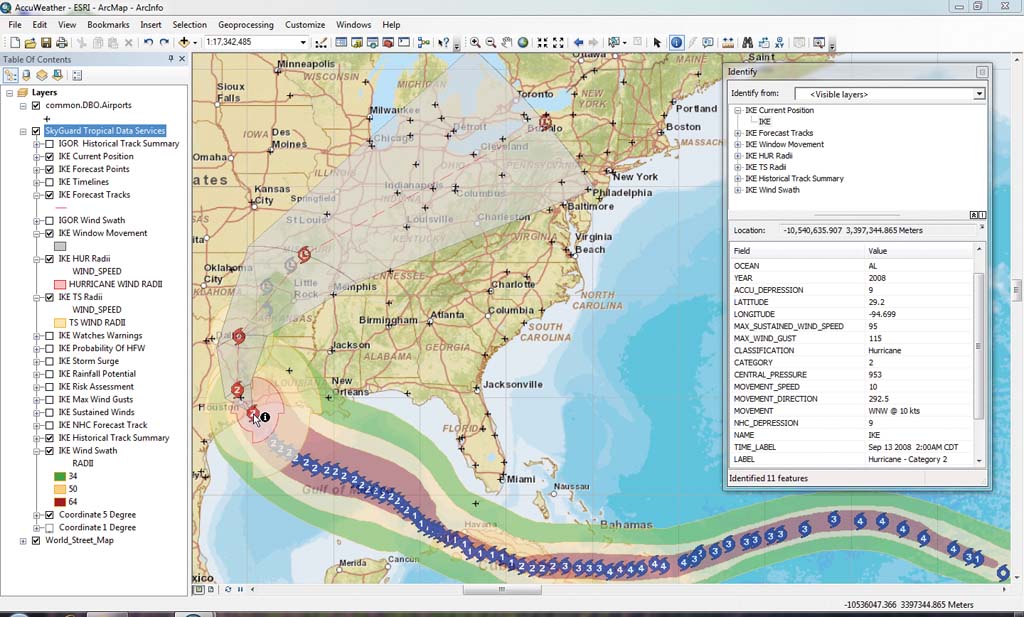Open the Geoprocessing menu
Viewport: 1024px width, 617px height.
246,25
